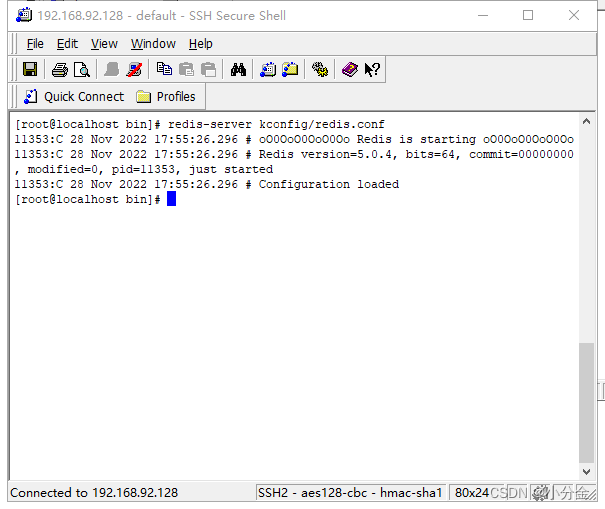
Task: Click the 'Redis is starting' log text
Action: coord(416,139)
